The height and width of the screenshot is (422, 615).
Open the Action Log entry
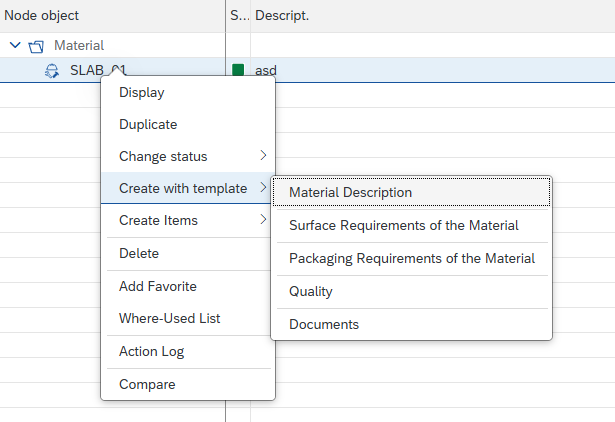click(151, 351)
